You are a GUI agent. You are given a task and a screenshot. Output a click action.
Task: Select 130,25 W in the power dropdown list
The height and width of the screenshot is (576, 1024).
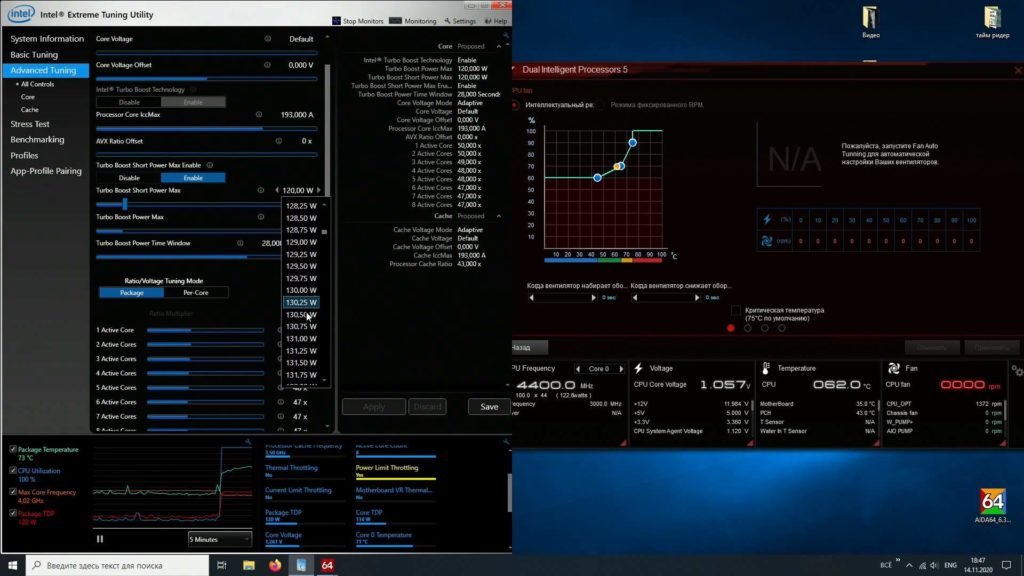point(301,302)
